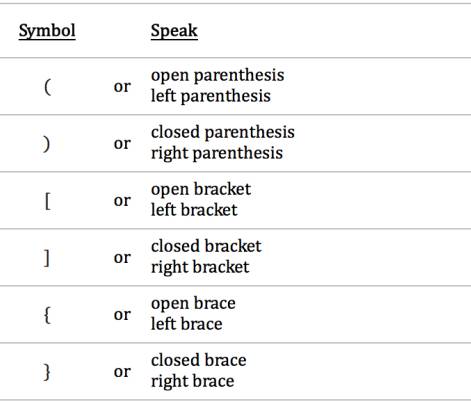Click the text 'closed bracket'
Viewport: 471px width, 402px height.
coord(206,247)
